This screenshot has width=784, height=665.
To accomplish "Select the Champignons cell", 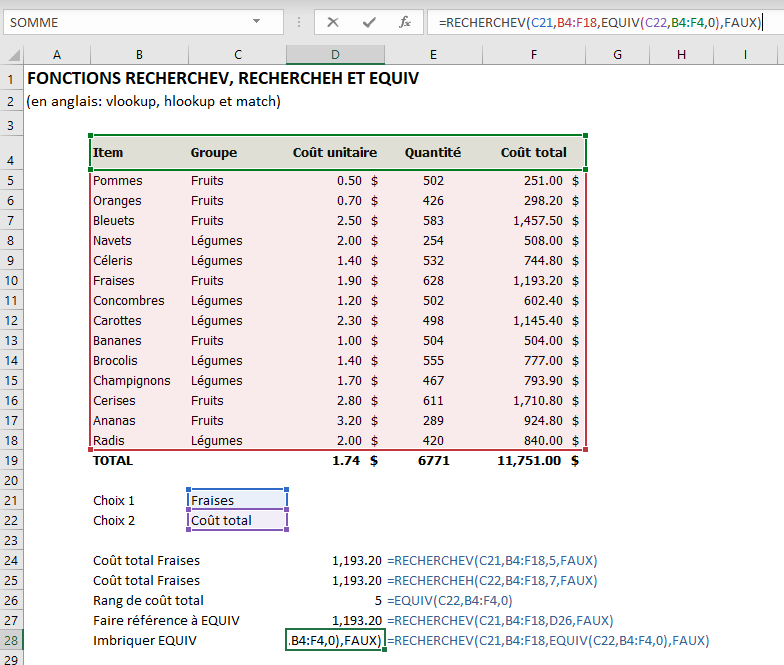I will click(x=137, y=381).
